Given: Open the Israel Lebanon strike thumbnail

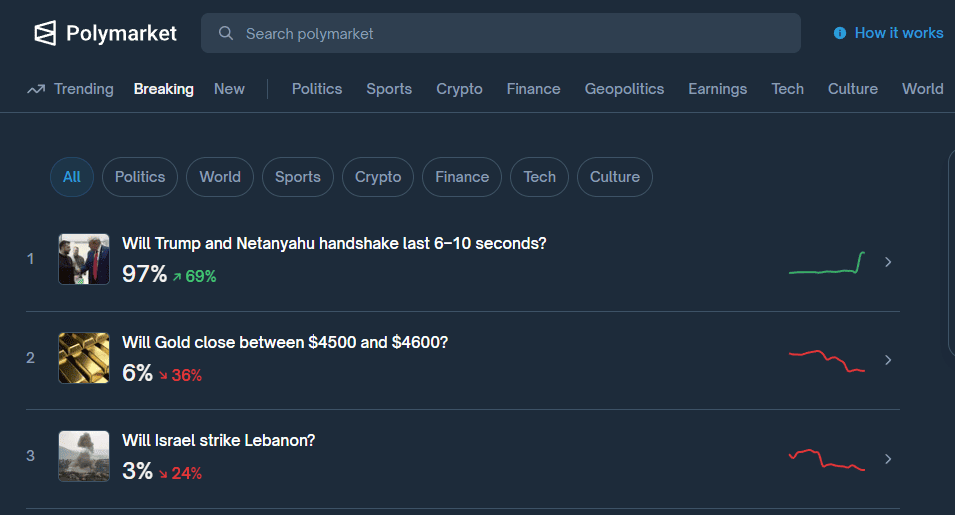Looking at the screenshot, I should [x=84, y=456].
